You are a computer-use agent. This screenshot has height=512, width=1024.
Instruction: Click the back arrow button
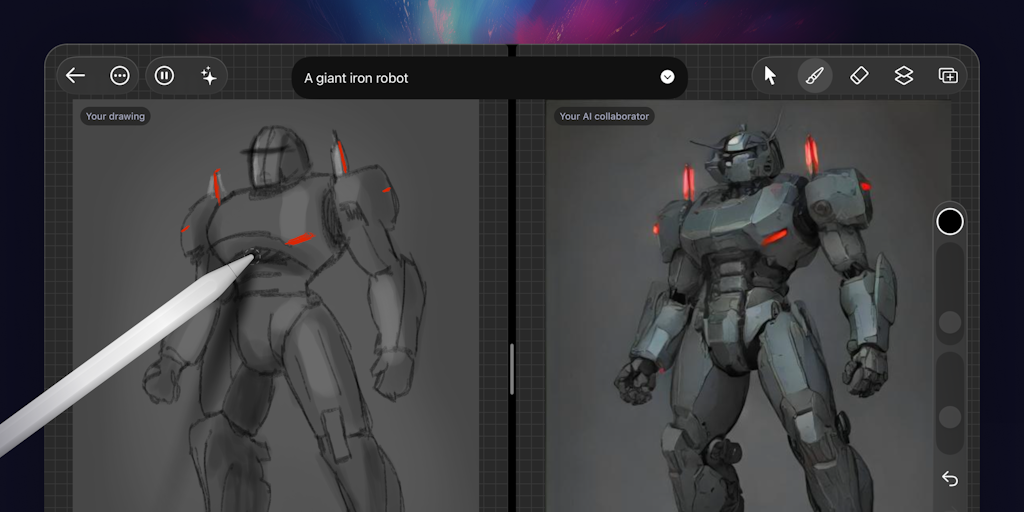[76, 76]
